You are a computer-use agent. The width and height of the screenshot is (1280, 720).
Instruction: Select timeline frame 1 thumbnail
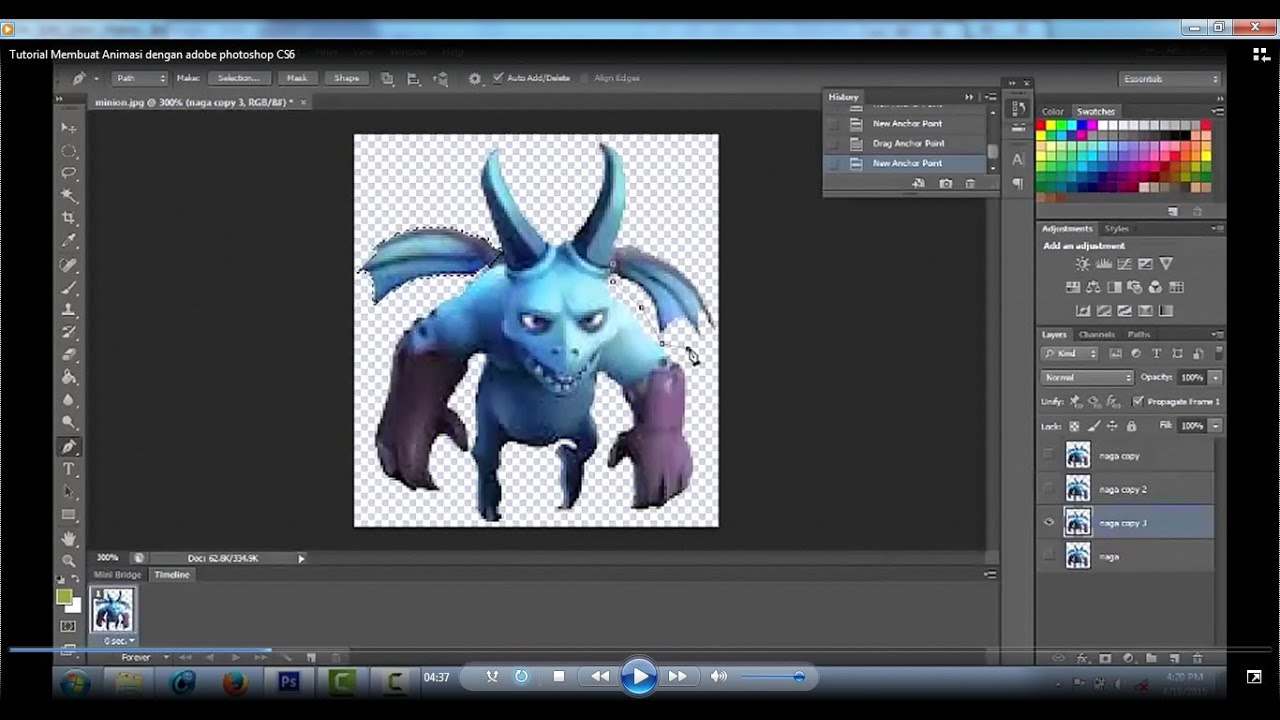click(x=112, y=608)
